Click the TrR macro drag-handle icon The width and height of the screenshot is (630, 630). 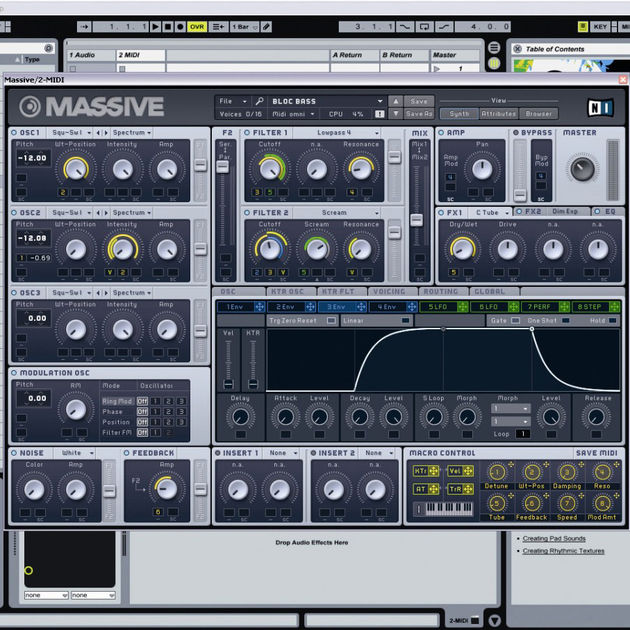[x=468, y=489]
